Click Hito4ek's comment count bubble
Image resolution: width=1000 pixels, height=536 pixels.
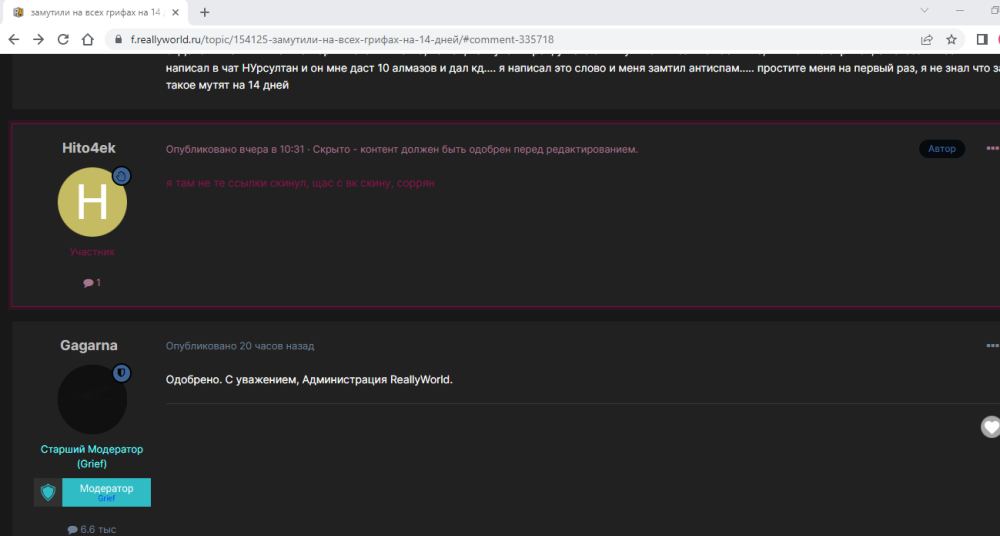click(x=92, y=283)
